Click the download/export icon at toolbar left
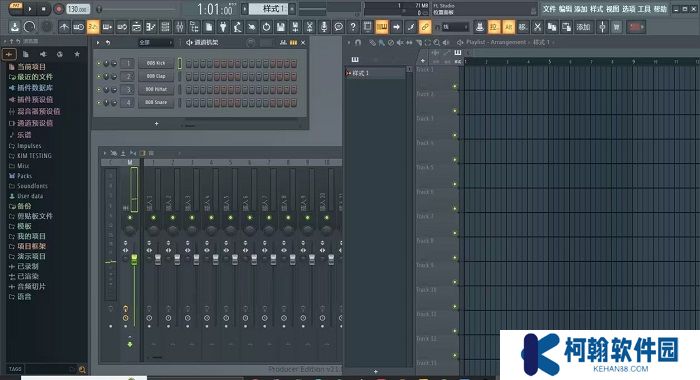 (15, 27)
